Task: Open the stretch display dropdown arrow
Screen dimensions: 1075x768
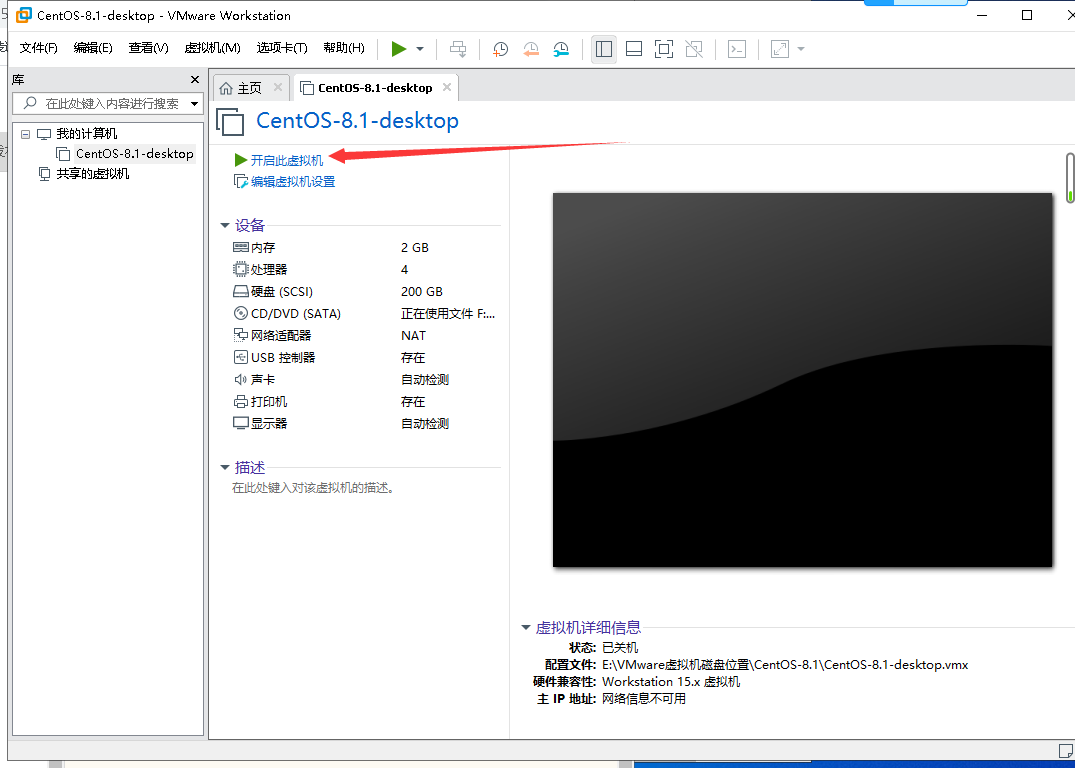Action: [800, 49]
